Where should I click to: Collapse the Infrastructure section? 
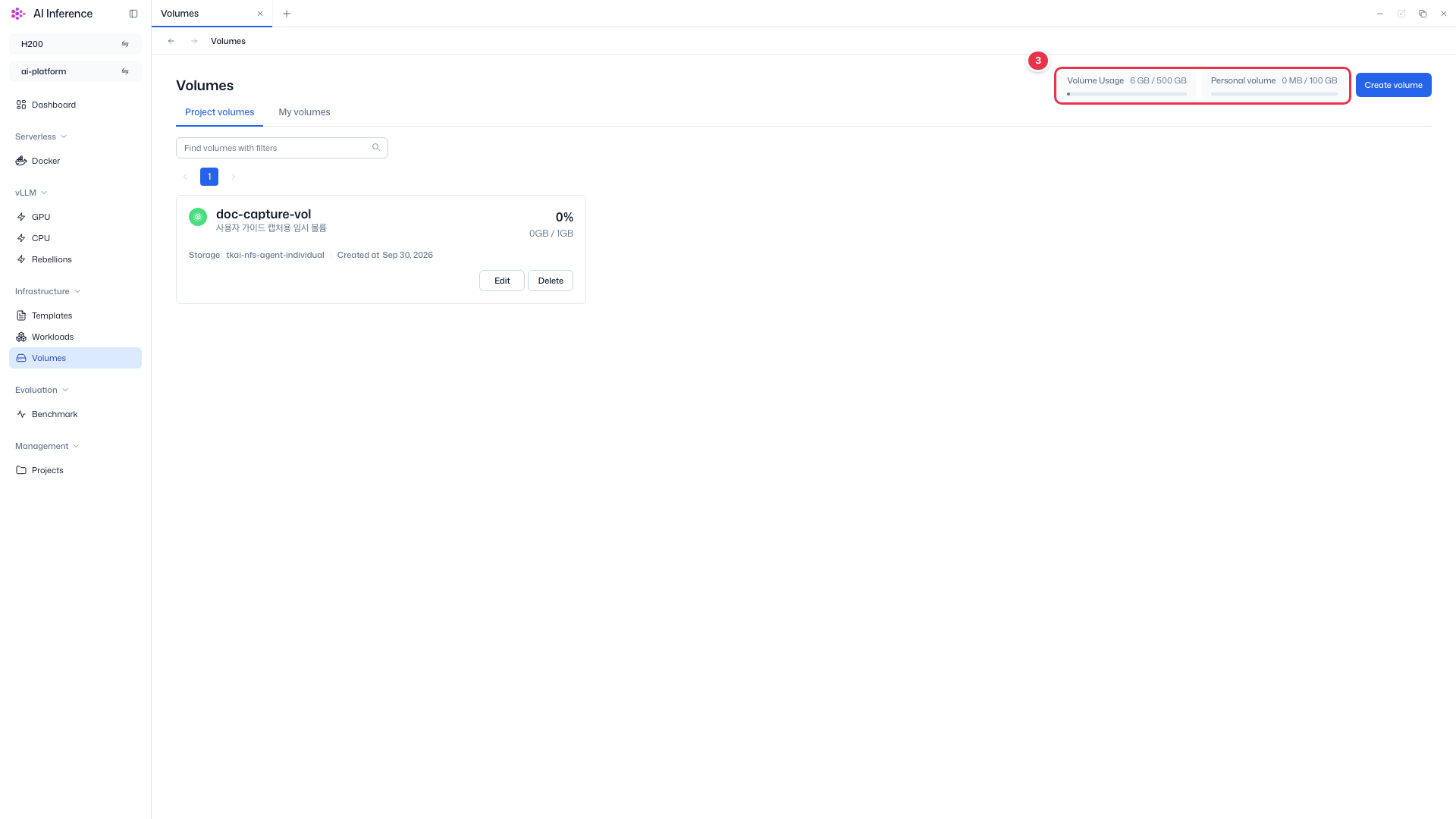pos(48,291)
